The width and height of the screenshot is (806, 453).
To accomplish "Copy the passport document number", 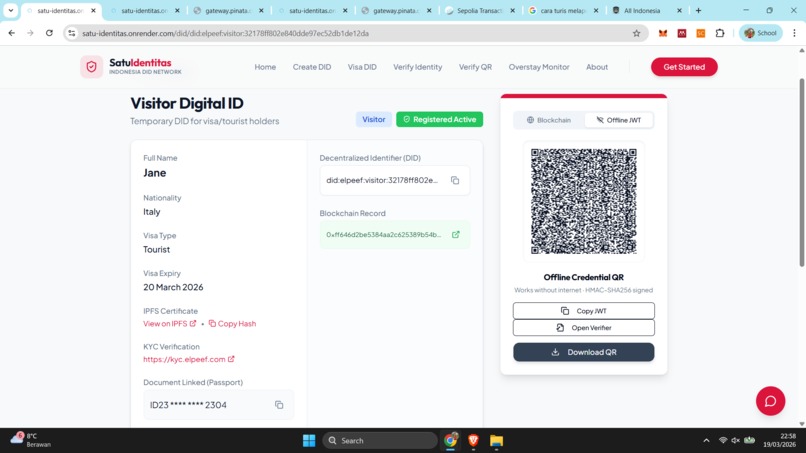I will (279, 405).
